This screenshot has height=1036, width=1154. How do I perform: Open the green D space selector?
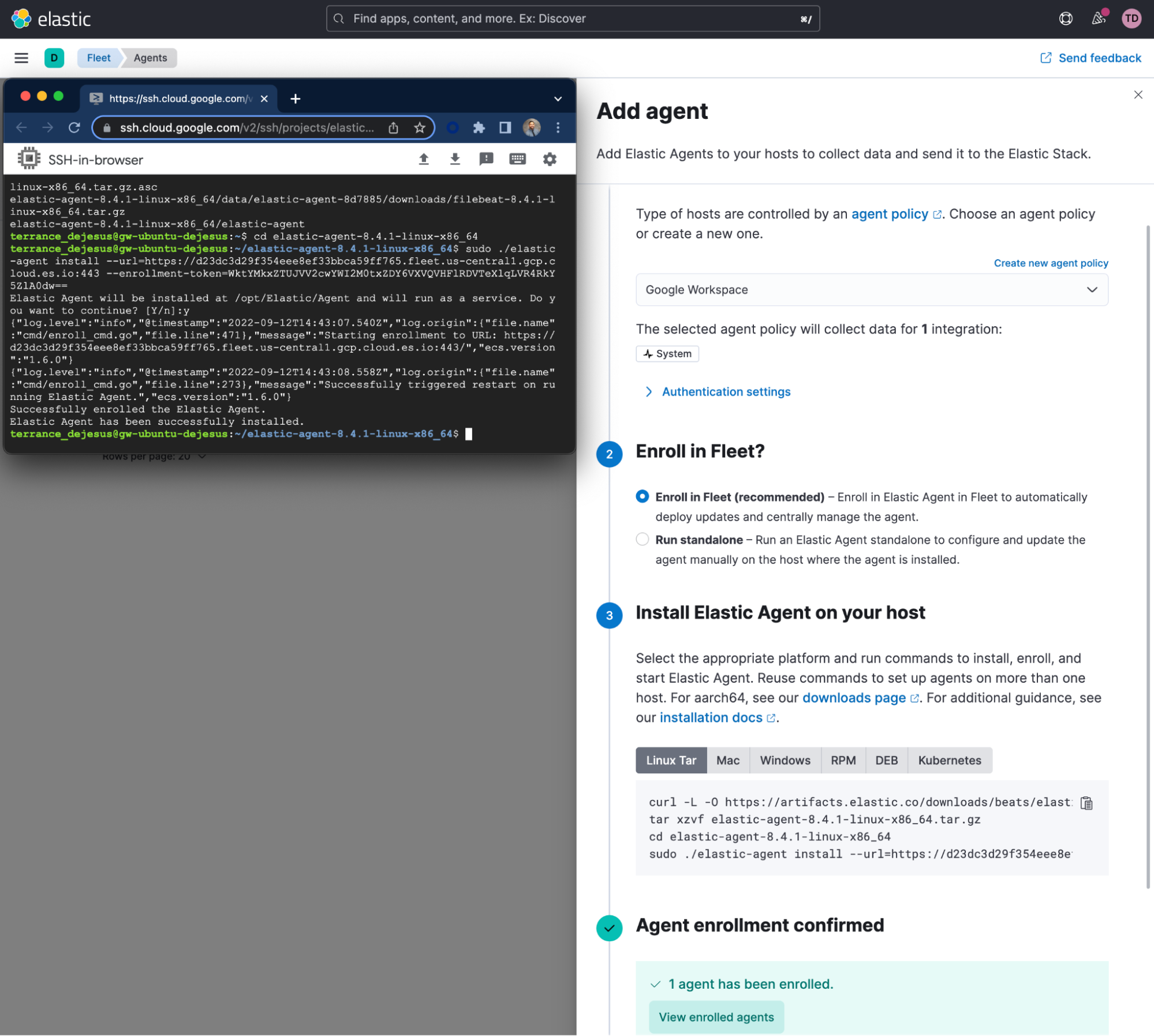(54, 58)
